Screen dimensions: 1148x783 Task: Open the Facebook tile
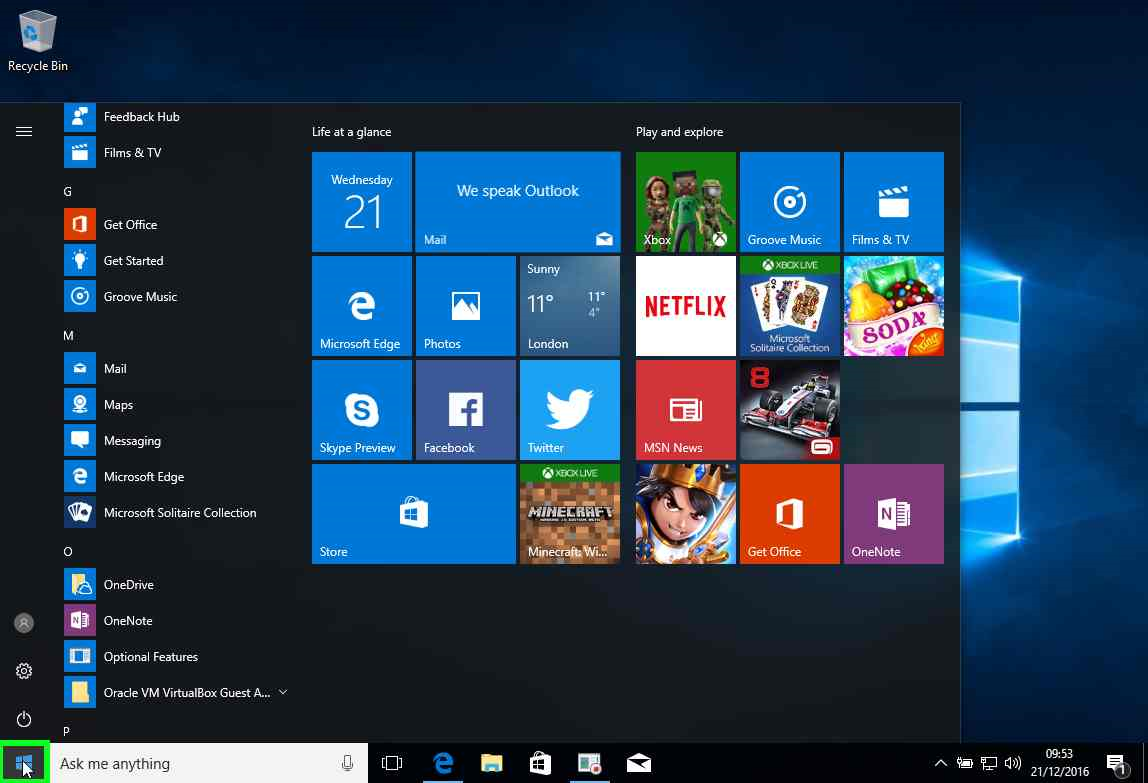[x=466, y=409]
